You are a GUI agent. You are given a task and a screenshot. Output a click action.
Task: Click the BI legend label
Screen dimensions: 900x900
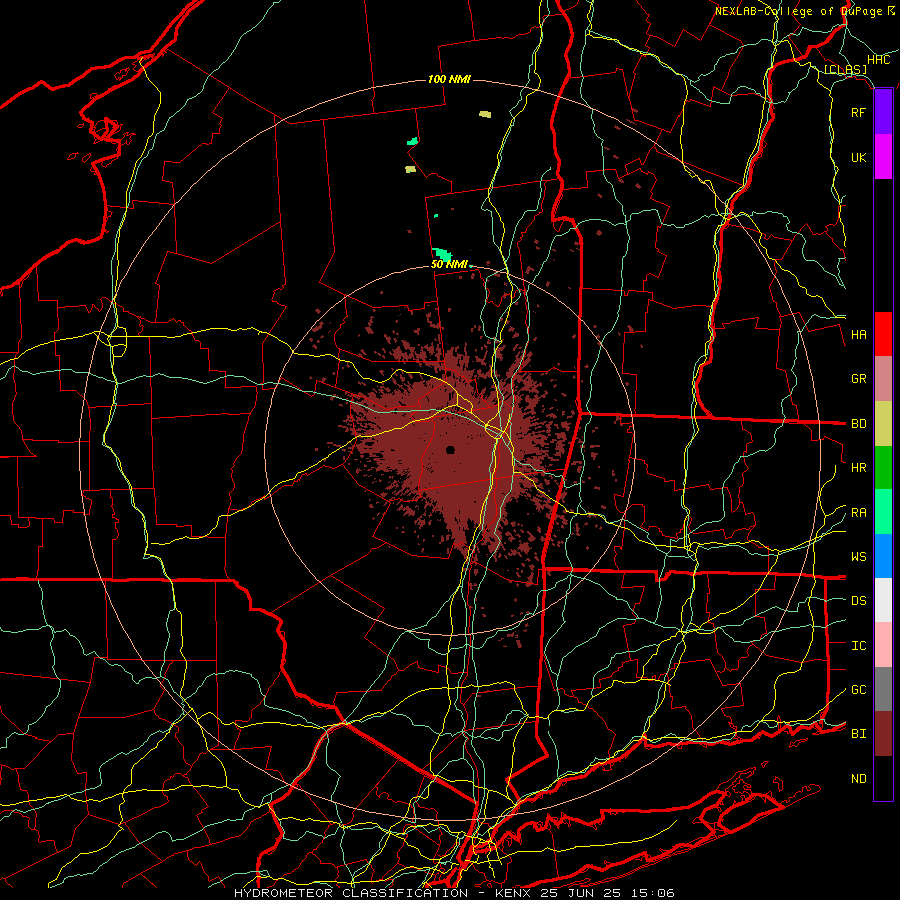coord(858,734)
